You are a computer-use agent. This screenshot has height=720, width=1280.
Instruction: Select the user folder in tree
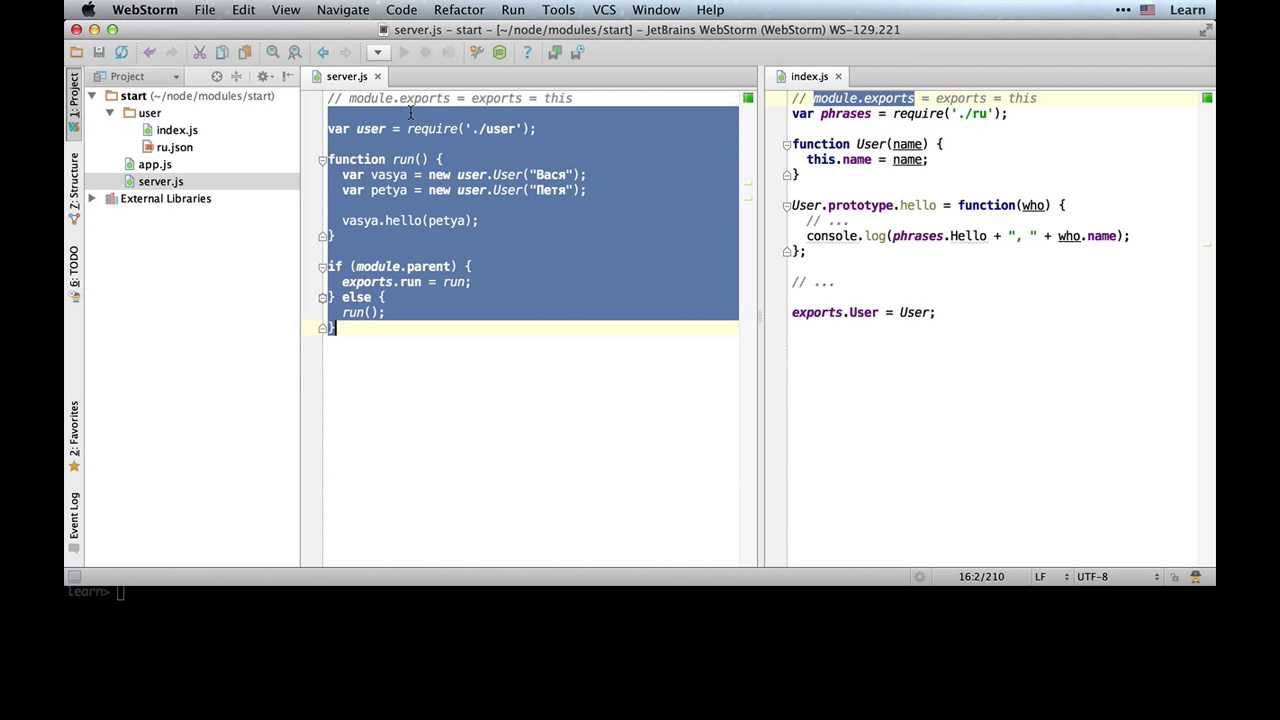point(149,113)
